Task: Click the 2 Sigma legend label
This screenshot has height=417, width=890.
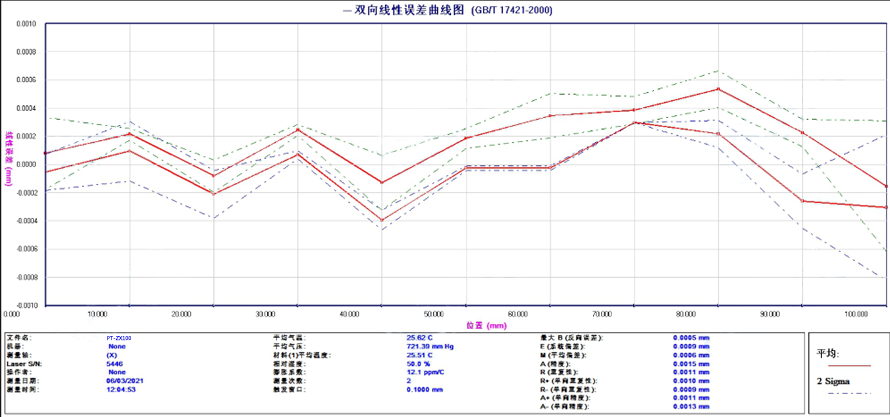Action: click(x=833, y=381)
